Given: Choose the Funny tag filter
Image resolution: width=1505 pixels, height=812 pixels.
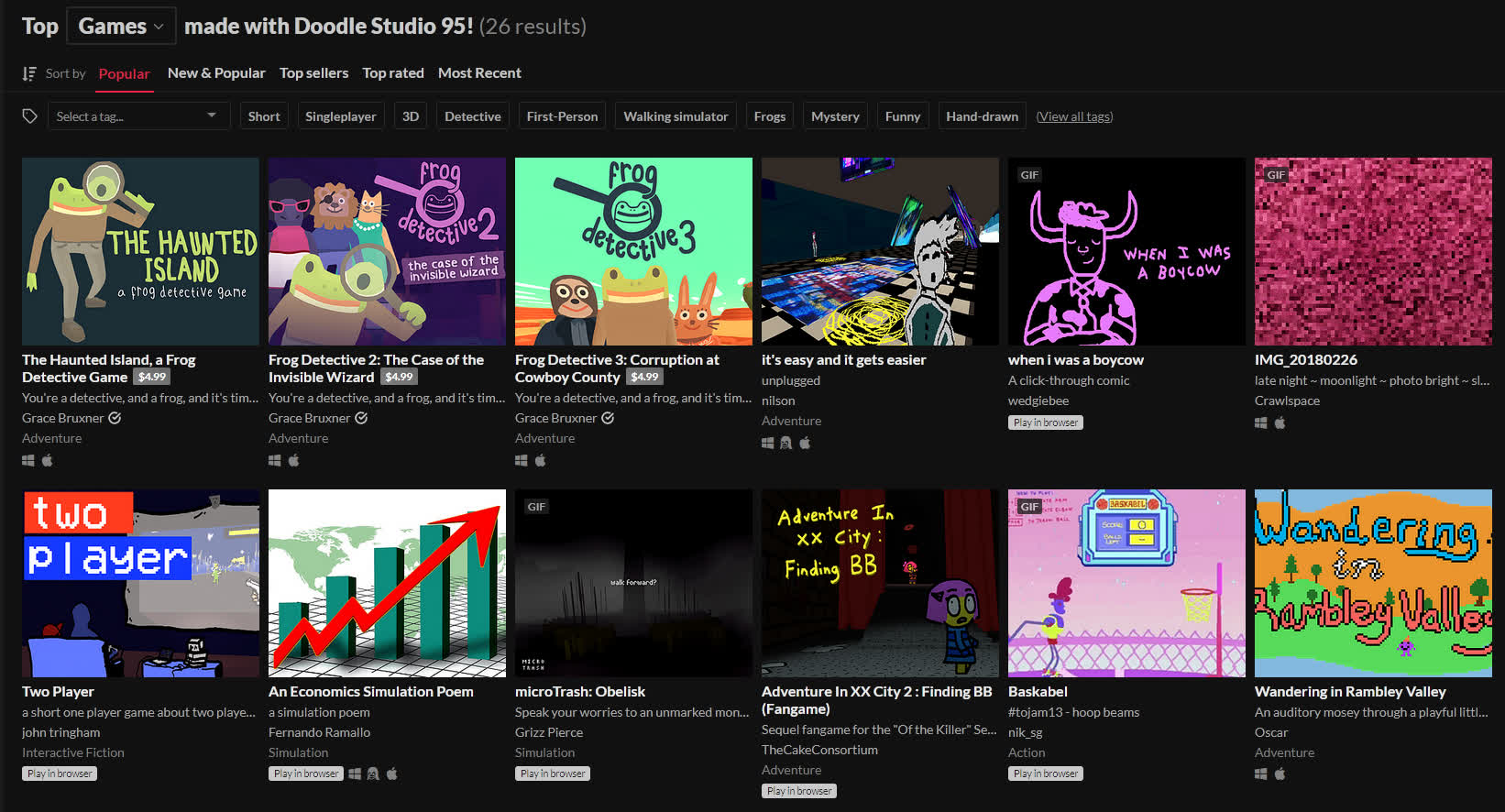Looking at the screenshot, I should tap(903, 116).
